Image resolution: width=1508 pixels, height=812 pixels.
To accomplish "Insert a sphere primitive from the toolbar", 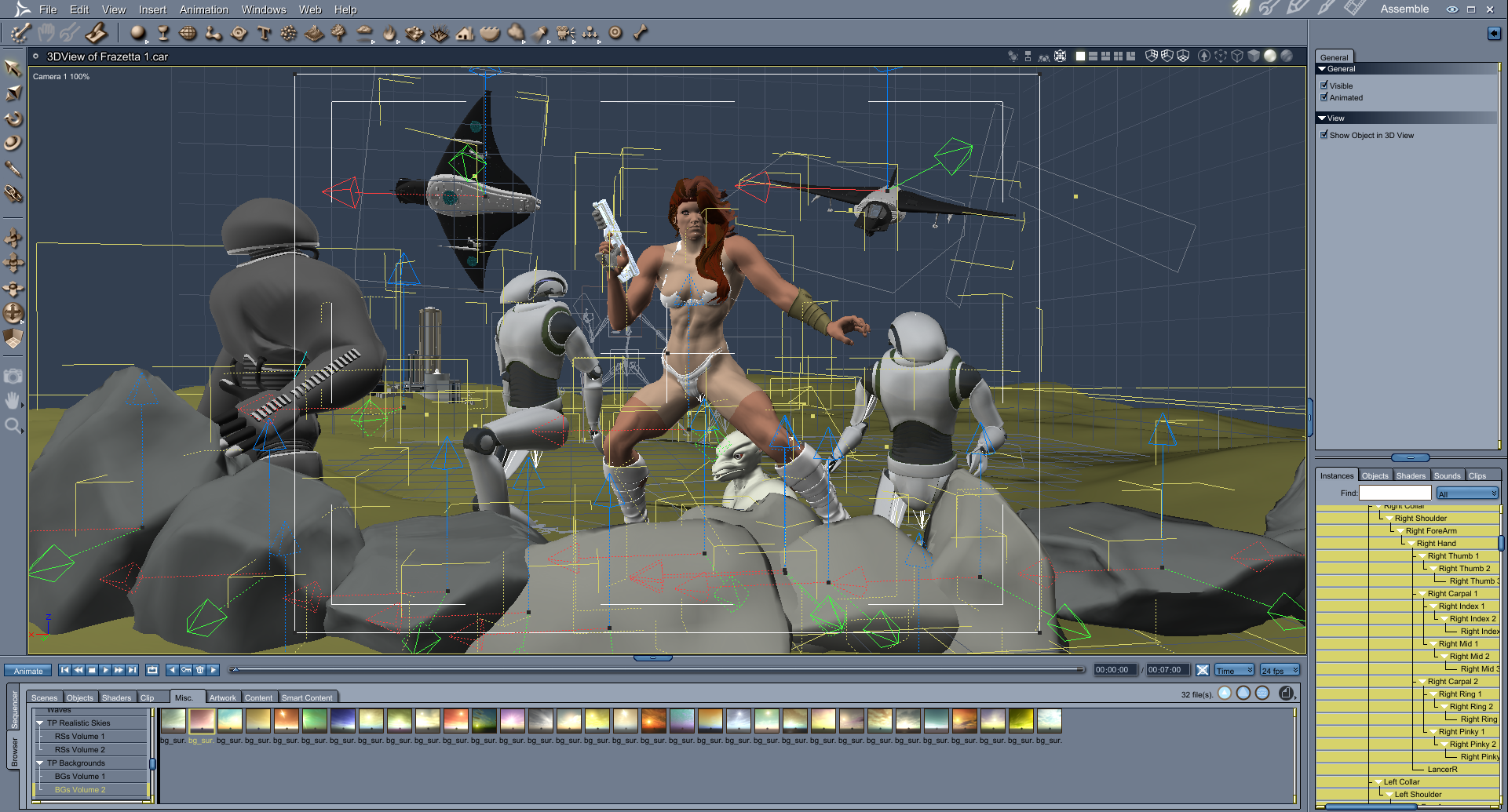I will pos(137,33).
